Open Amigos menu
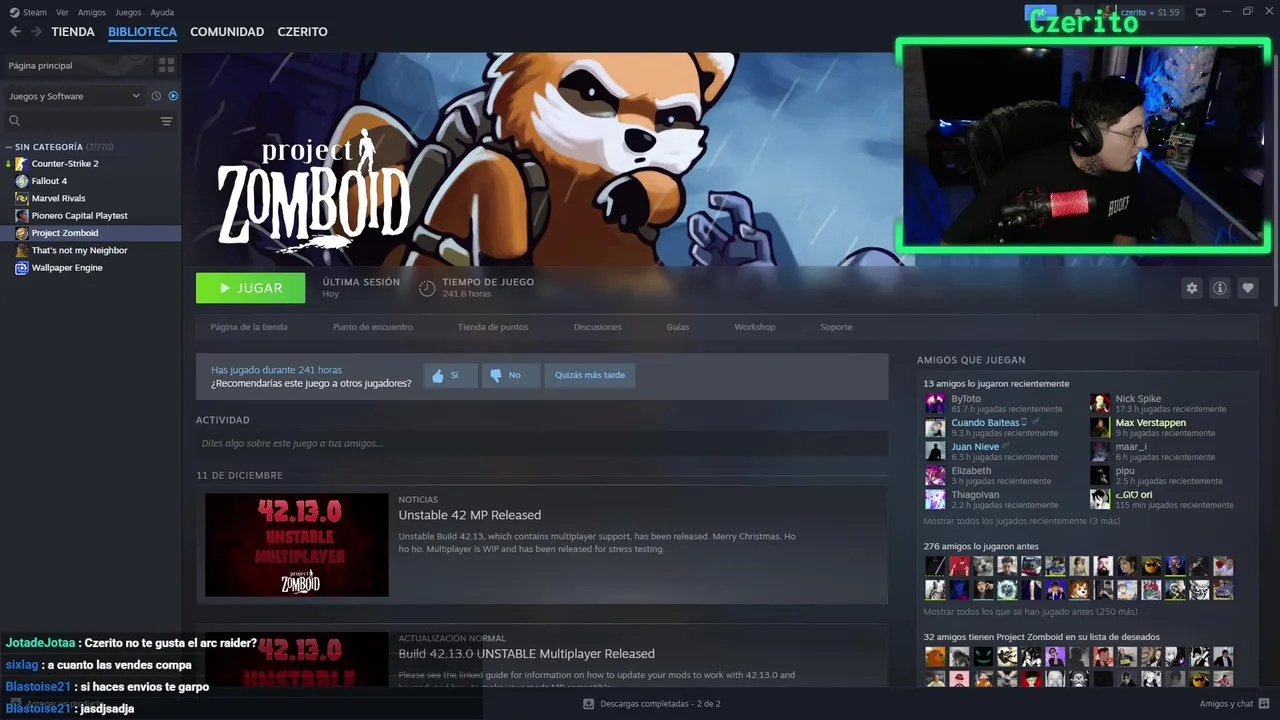This screenshot has height=720, width=1280. pyautogui.click(x=92, y=12)
